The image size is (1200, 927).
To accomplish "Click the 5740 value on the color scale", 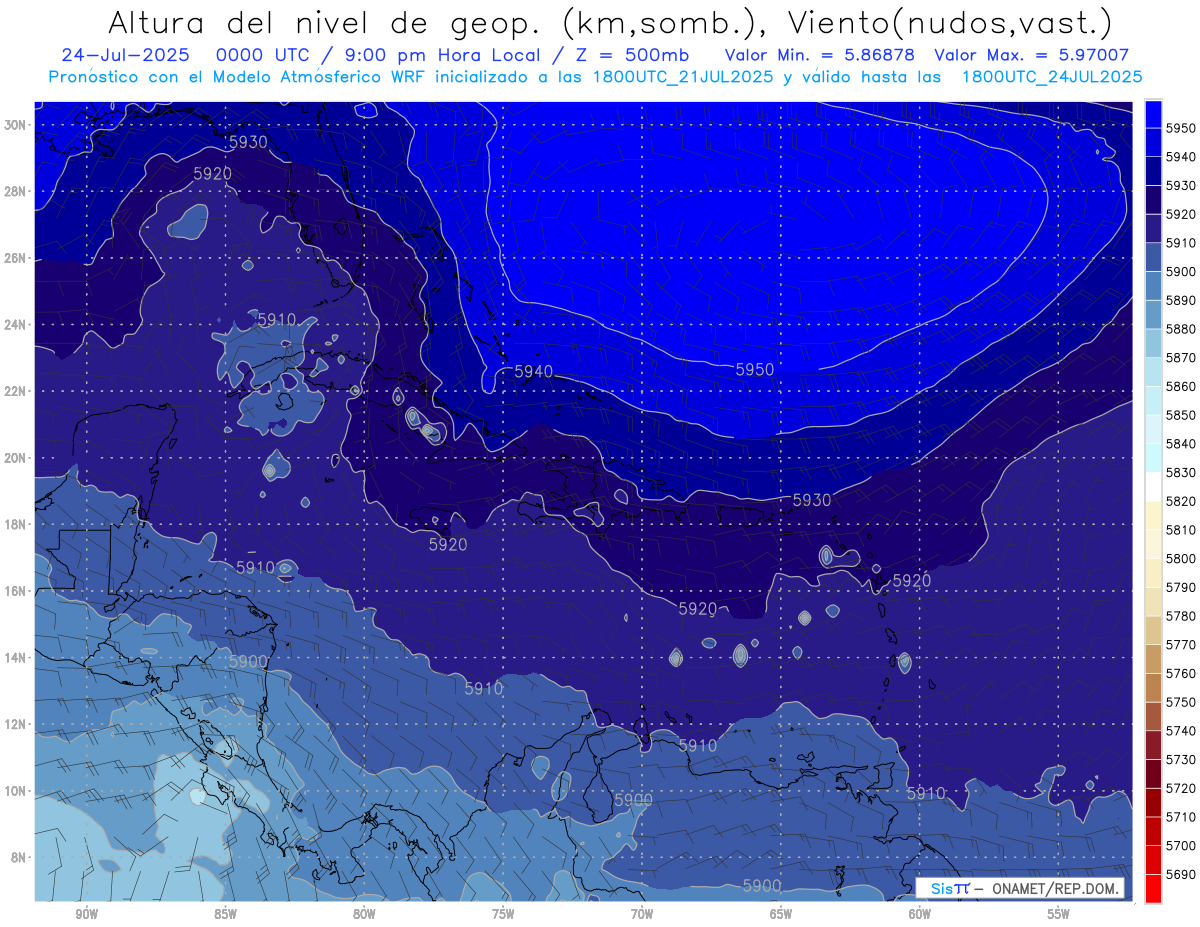I will pyautogui.click(x=1181, y=731).
